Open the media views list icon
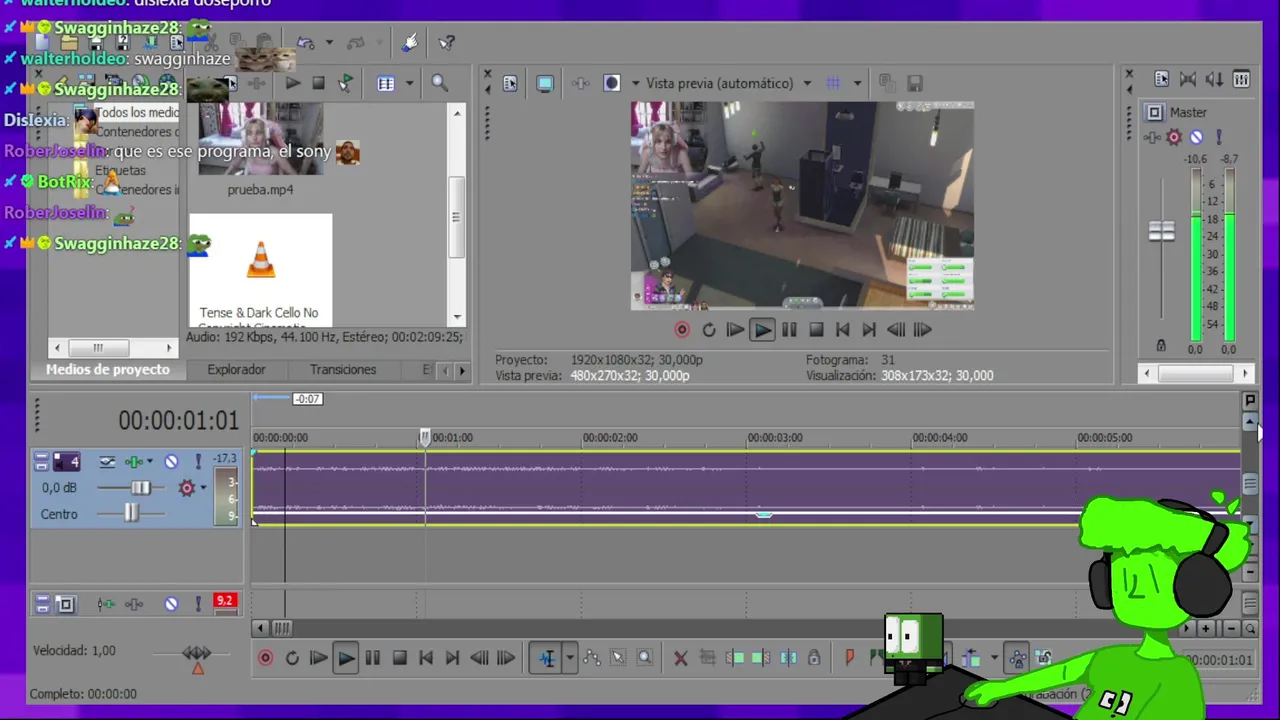The width and height of the screenshot is (1280, 720). tap(386, 84)
